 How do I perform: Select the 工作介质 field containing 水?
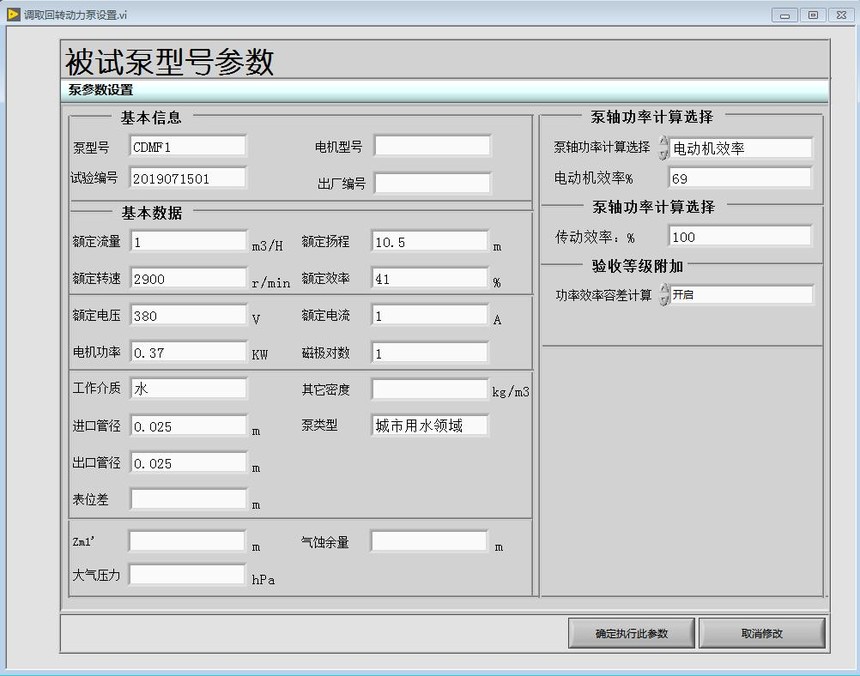point(188,389)
